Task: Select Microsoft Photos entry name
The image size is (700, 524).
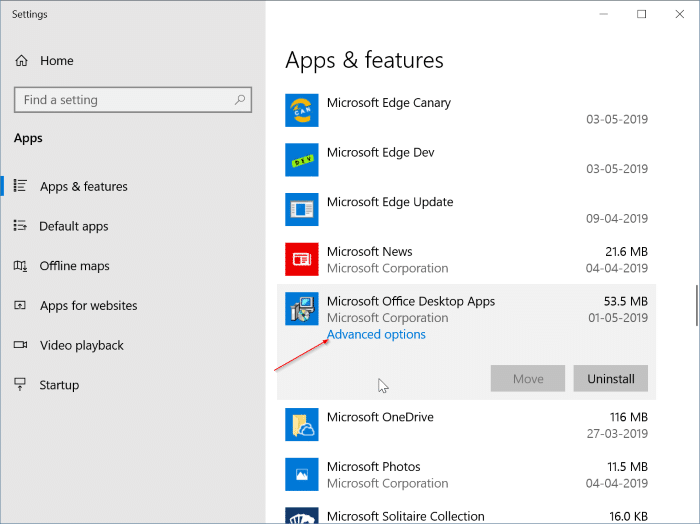Action: [x=374, y=466]
